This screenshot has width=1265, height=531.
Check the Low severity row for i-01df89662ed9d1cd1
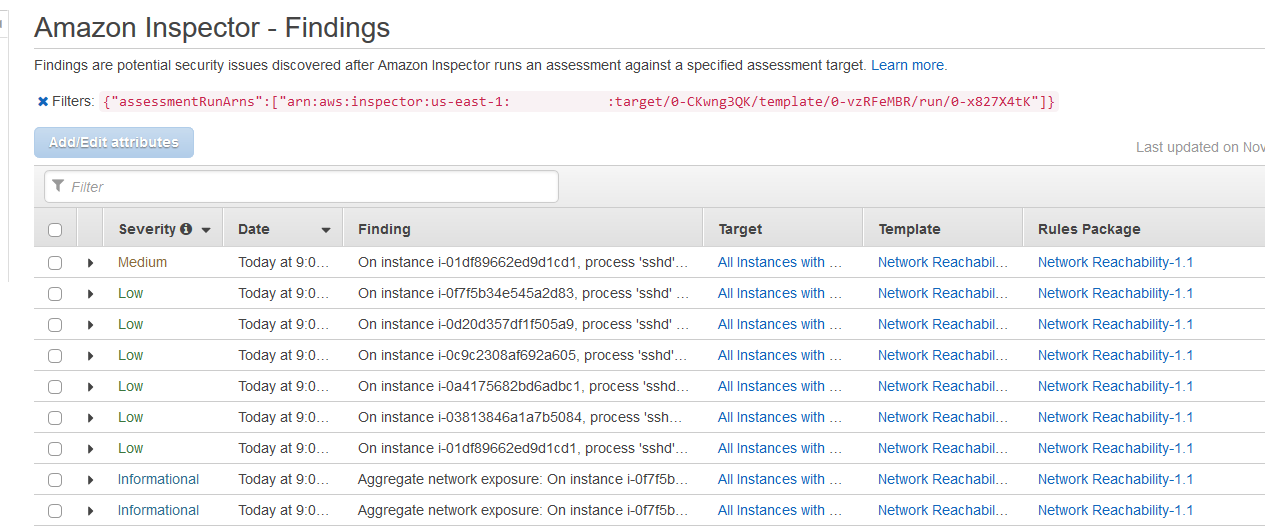point(55,449)
